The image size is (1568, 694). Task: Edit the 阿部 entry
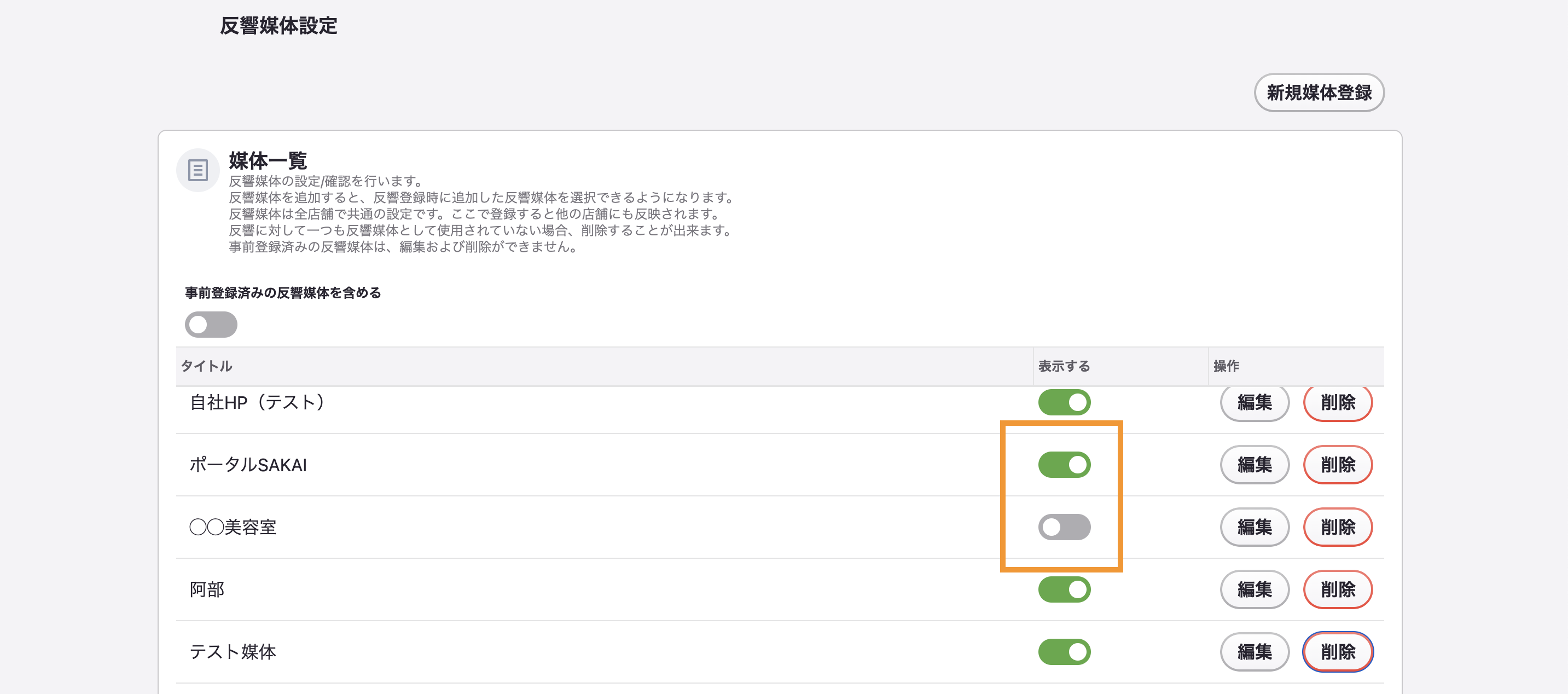point(1255,590)
